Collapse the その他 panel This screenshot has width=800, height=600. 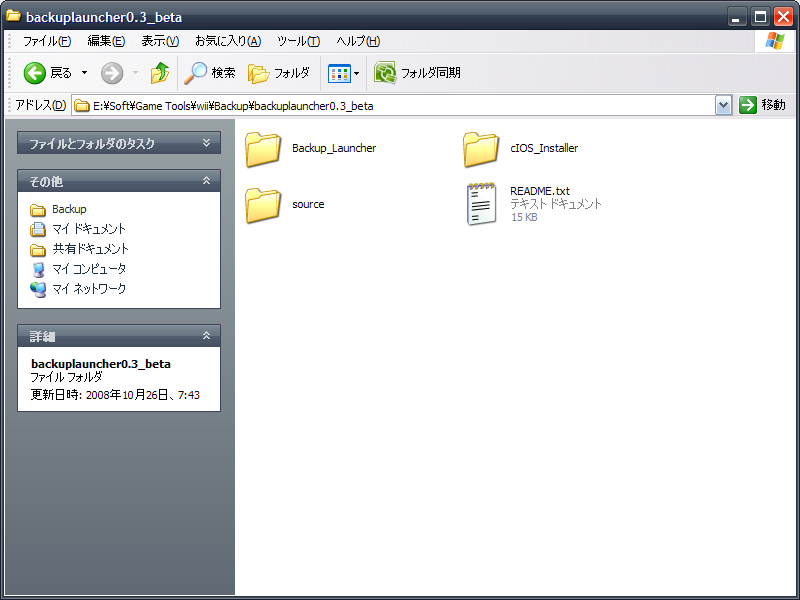coord(206,181)
